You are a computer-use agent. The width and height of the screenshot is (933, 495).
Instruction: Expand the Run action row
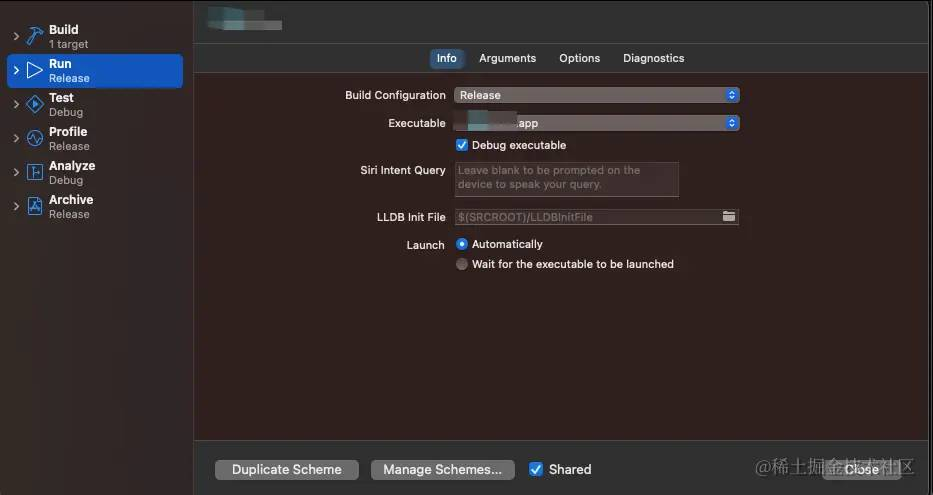click(x=16, y=70)
